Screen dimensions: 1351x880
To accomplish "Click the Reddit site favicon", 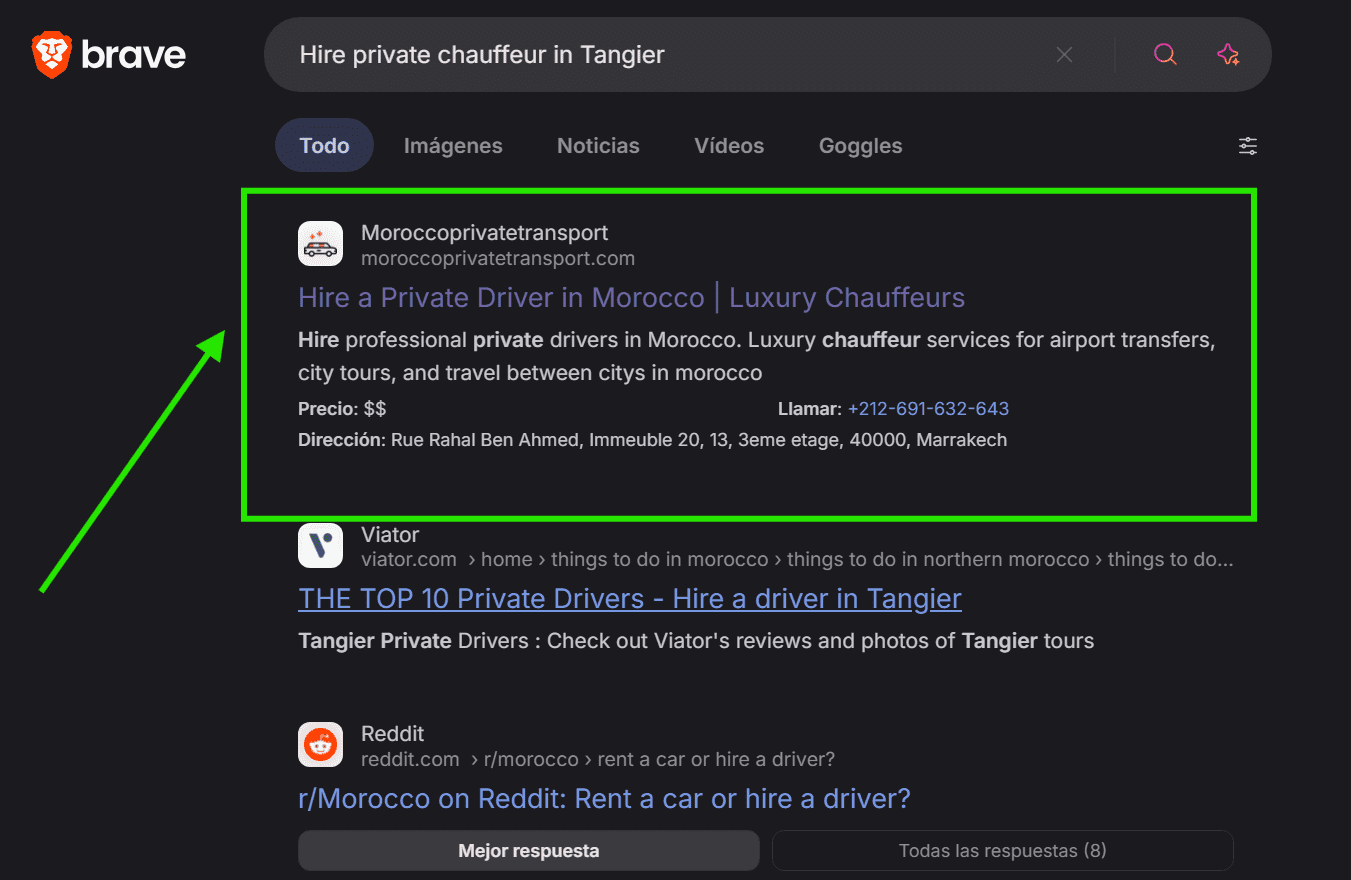I will 320,745.
